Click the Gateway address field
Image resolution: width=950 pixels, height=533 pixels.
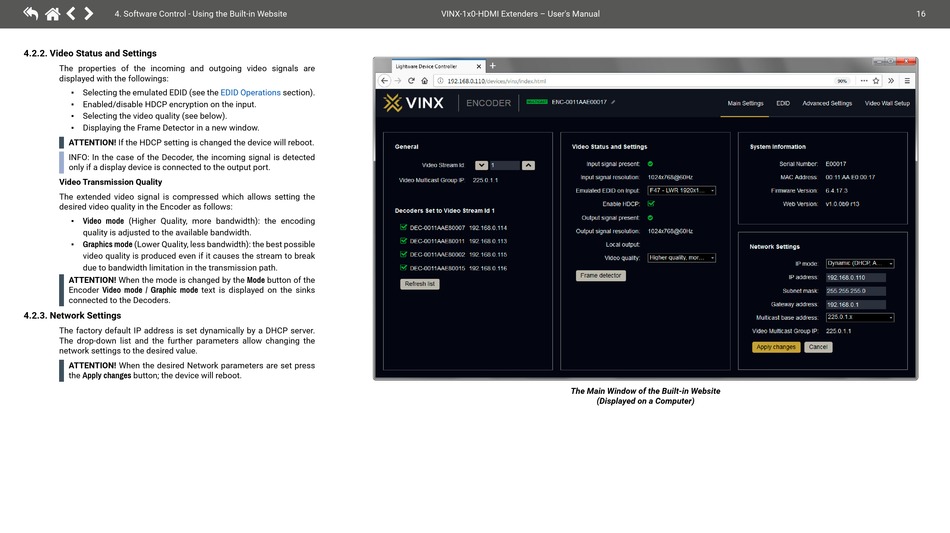(855, 305)
